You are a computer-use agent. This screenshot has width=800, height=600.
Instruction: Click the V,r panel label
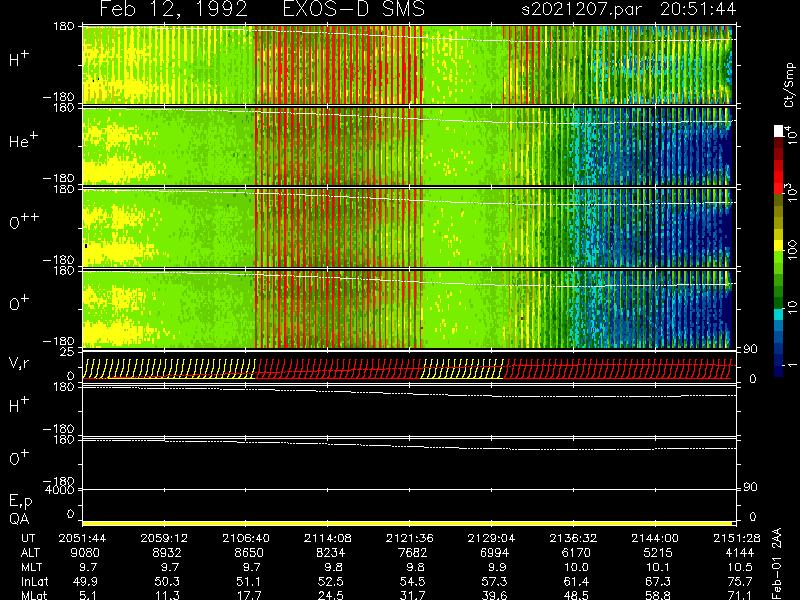pyautogui.click(x=19, y=363)
